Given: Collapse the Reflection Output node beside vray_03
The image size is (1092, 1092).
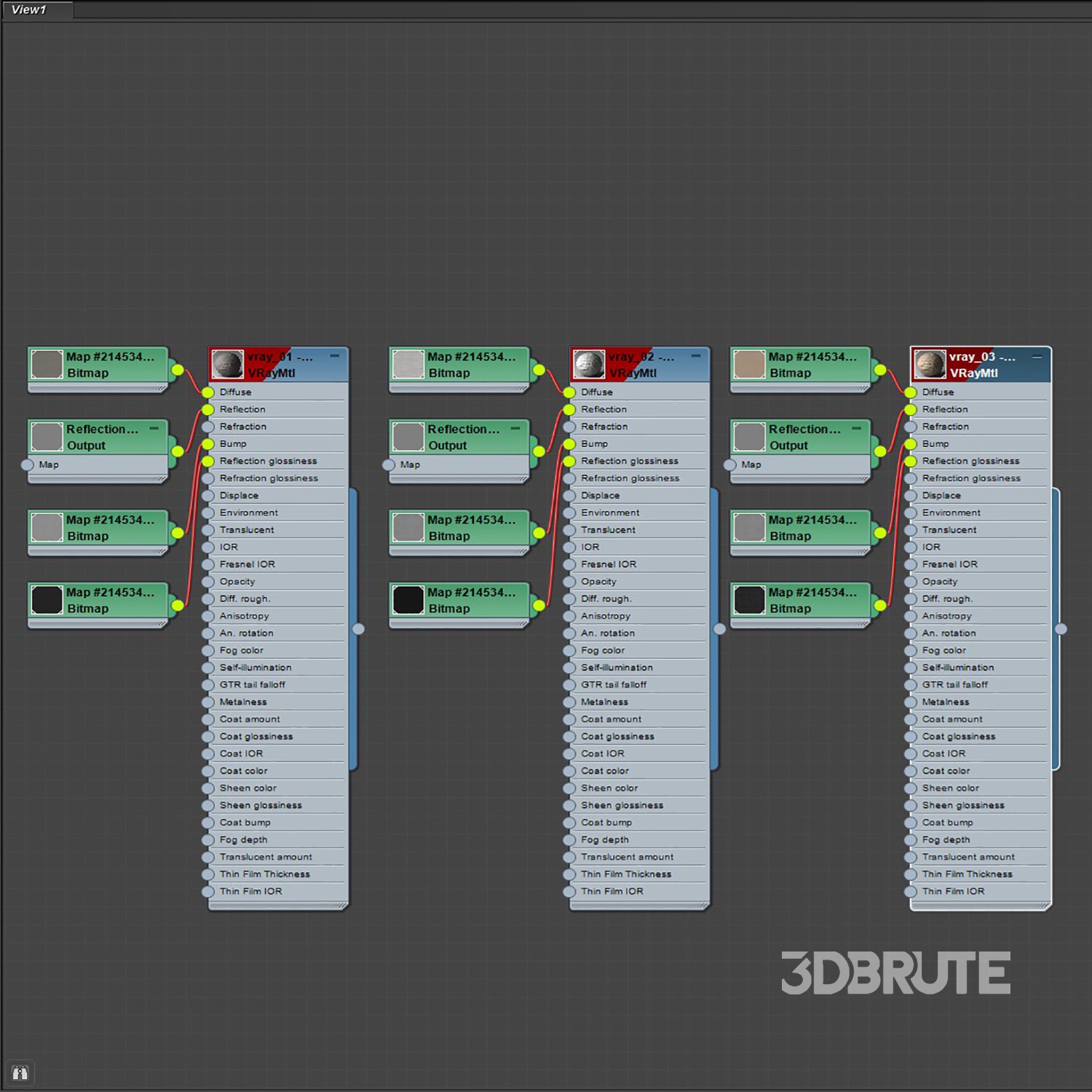Looking at the screenshot, I should click(856, 428).
